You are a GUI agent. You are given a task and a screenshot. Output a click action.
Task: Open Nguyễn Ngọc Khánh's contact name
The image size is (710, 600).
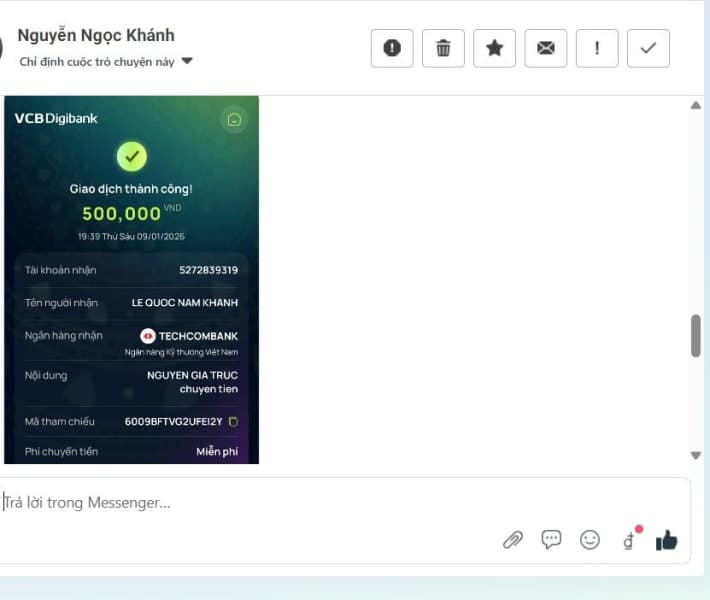(x=96, y=35)
